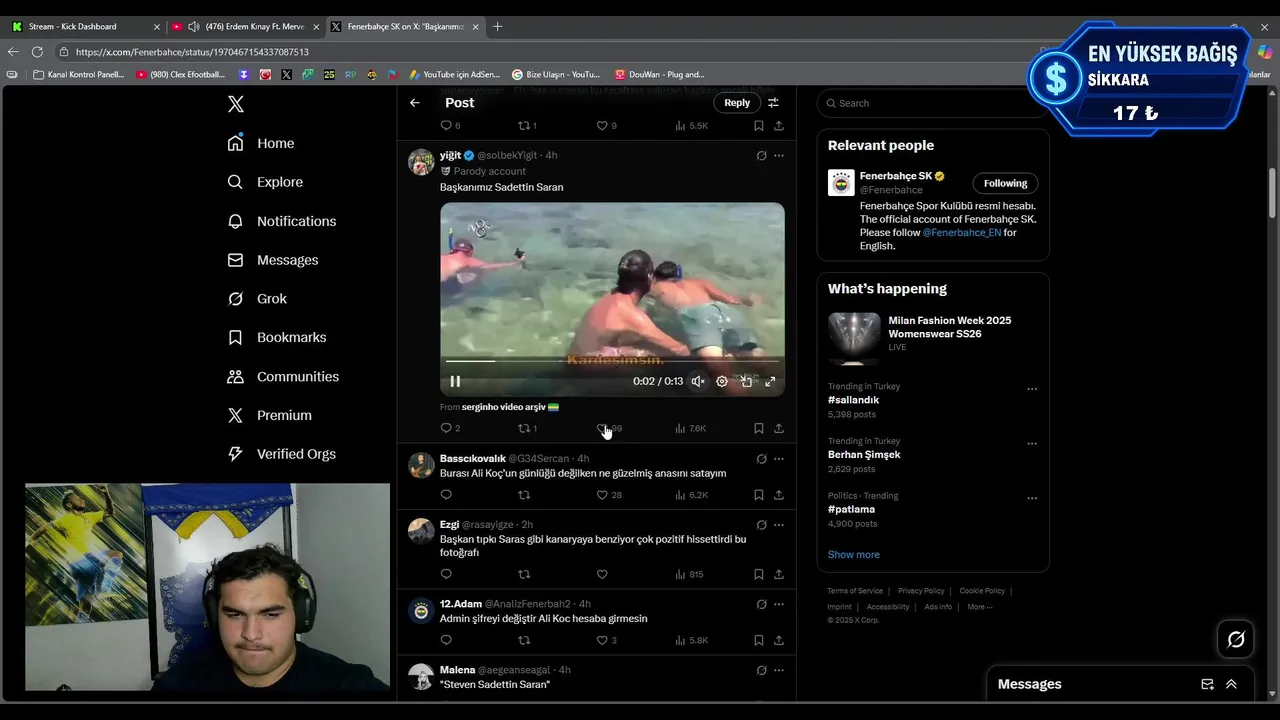Open video settings gear

pos(722,381)
